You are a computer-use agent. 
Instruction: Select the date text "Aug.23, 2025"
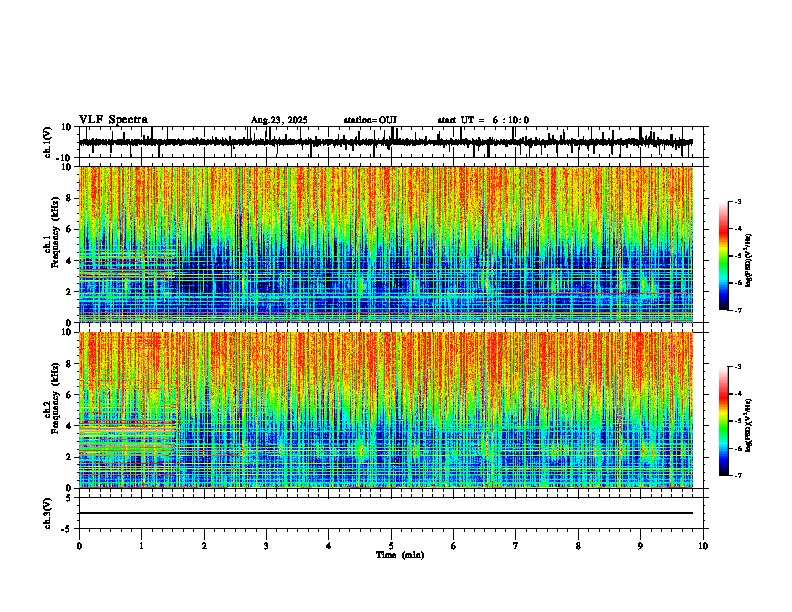pos(279,120)
